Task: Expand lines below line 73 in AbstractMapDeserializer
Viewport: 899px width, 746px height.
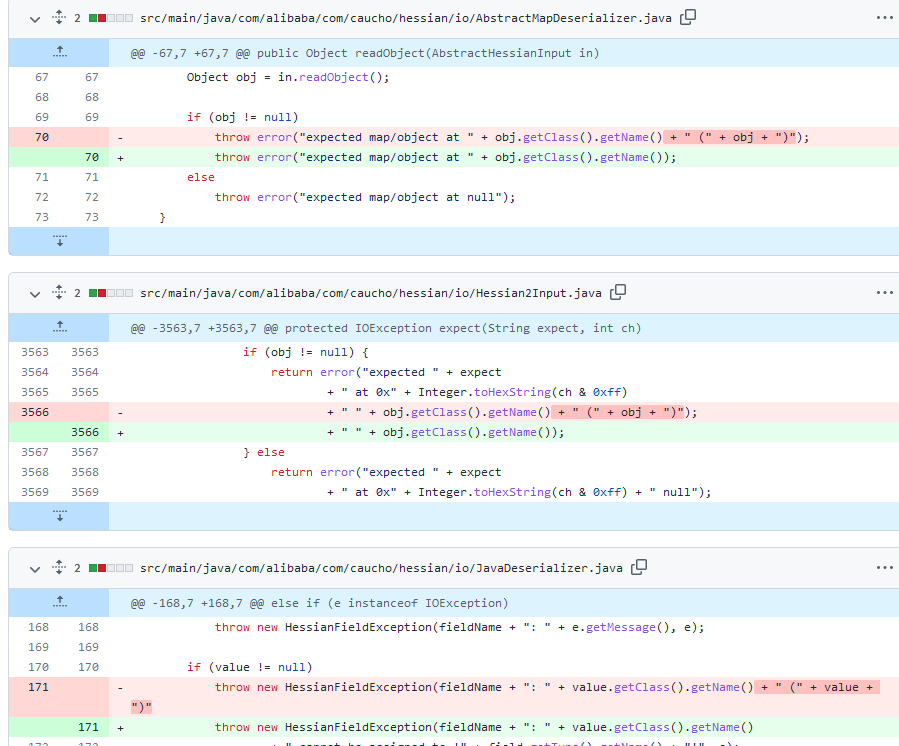Action: click(59, 241)
